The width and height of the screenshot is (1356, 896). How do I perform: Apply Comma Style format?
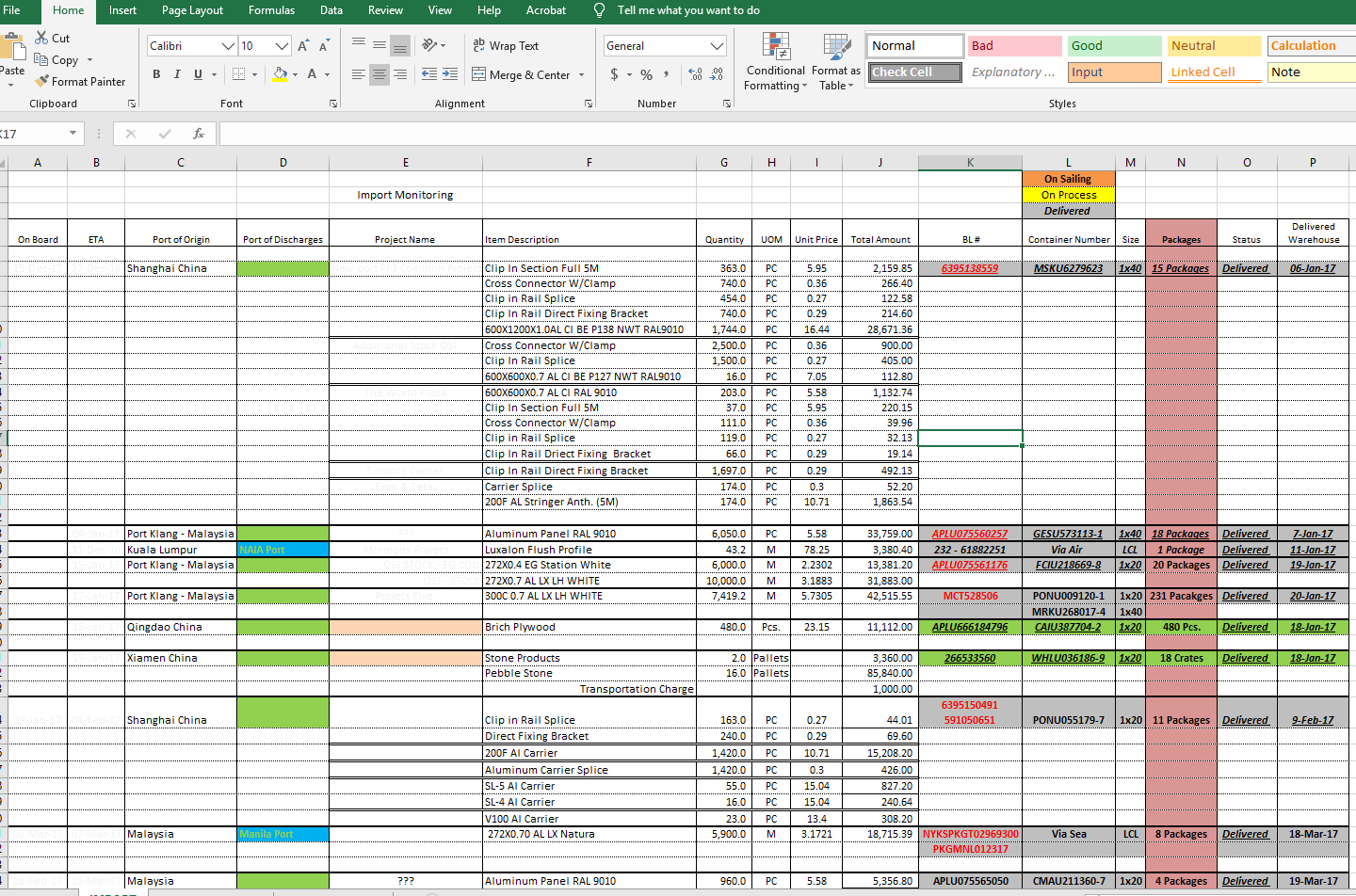tap(667, 74)
